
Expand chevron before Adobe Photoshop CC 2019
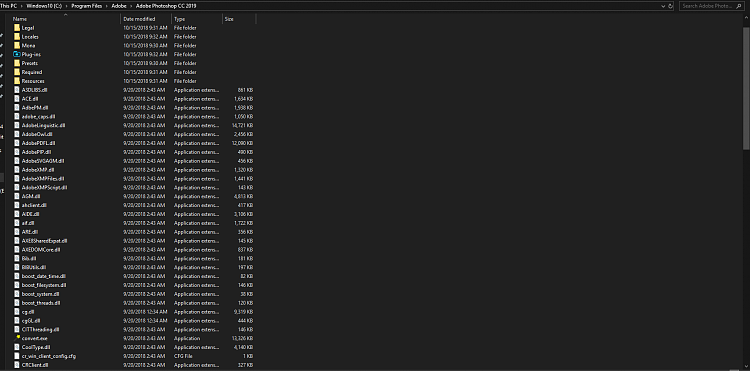tap(132, 6)
